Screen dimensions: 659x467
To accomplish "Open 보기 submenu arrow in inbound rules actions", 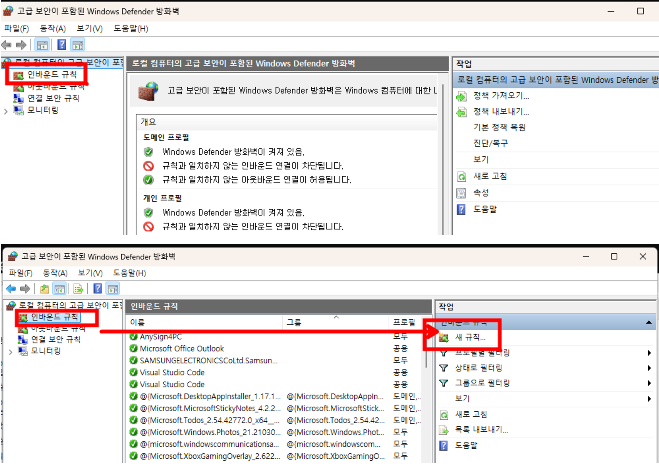I will coord(649,398).
